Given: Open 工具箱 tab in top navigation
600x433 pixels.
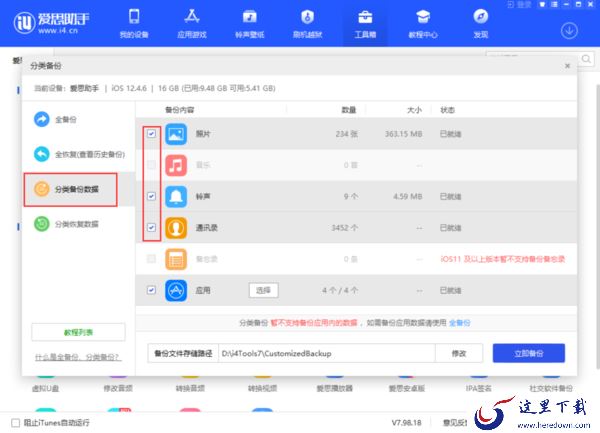Looking at the screenshot, I should click(365, 24).
